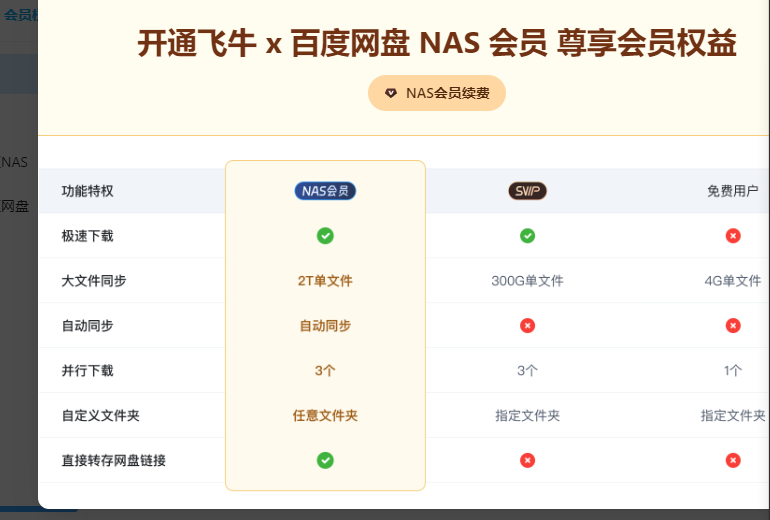Select the 功能特权 header label
The width and height of the screenshot is (770, 520).
(87, 191)
